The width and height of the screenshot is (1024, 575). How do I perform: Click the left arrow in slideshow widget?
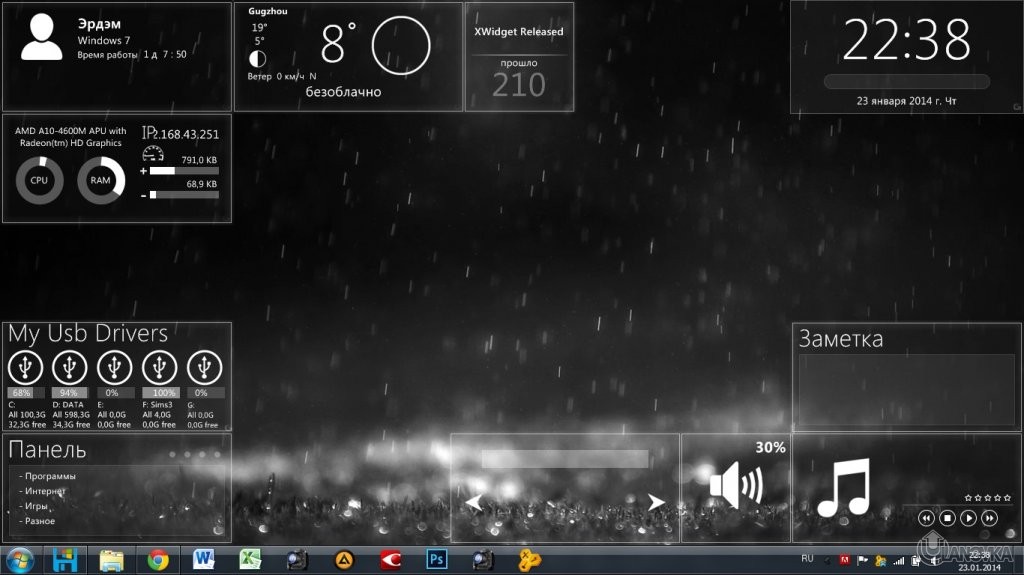(474, 502)
